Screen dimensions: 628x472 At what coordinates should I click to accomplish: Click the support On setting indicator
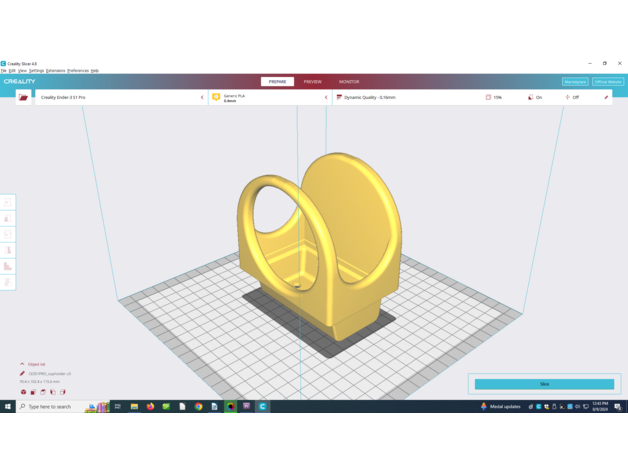point(534,98)
